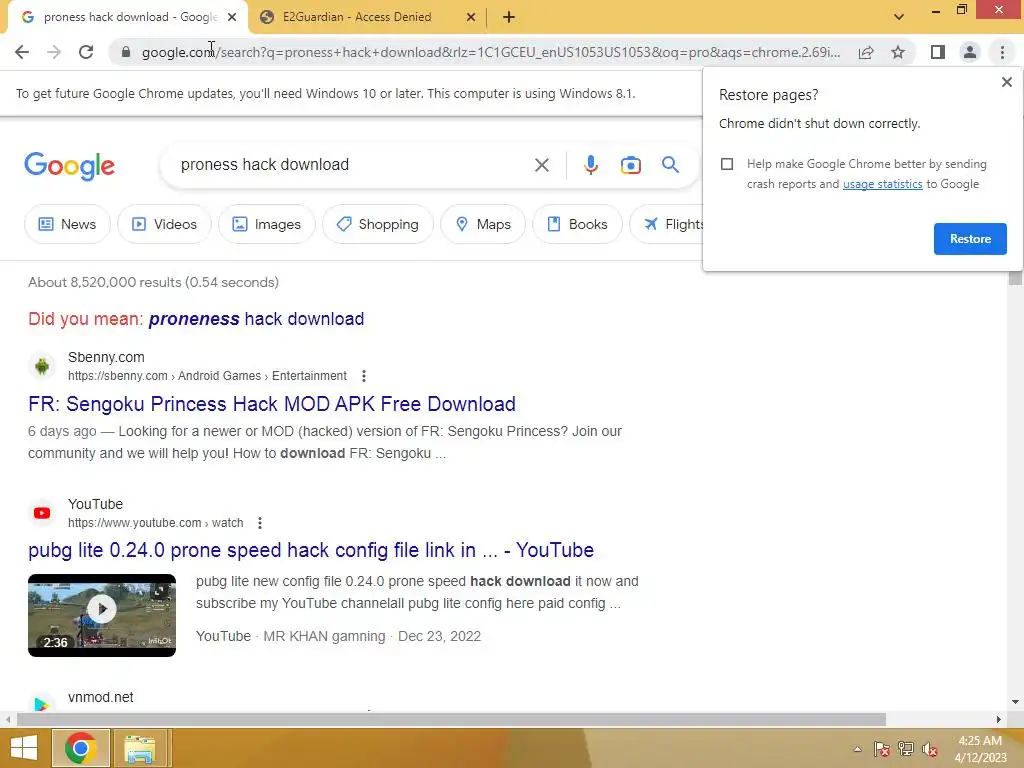Screen dimensions: 1024x768
Task: Click the YouTube favicon in results
Action: (x=42, y=513)
